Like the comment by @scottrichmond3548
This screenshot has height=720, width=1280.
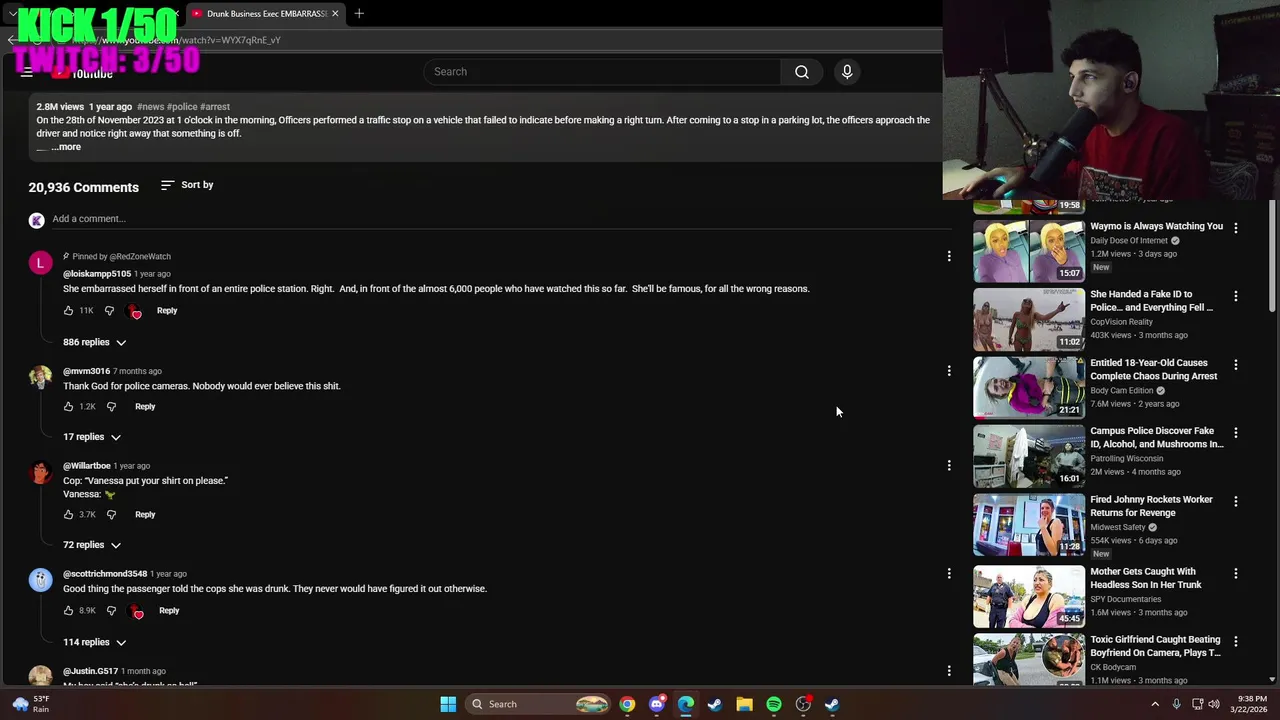pyautogui.click(x=68, y=611)
